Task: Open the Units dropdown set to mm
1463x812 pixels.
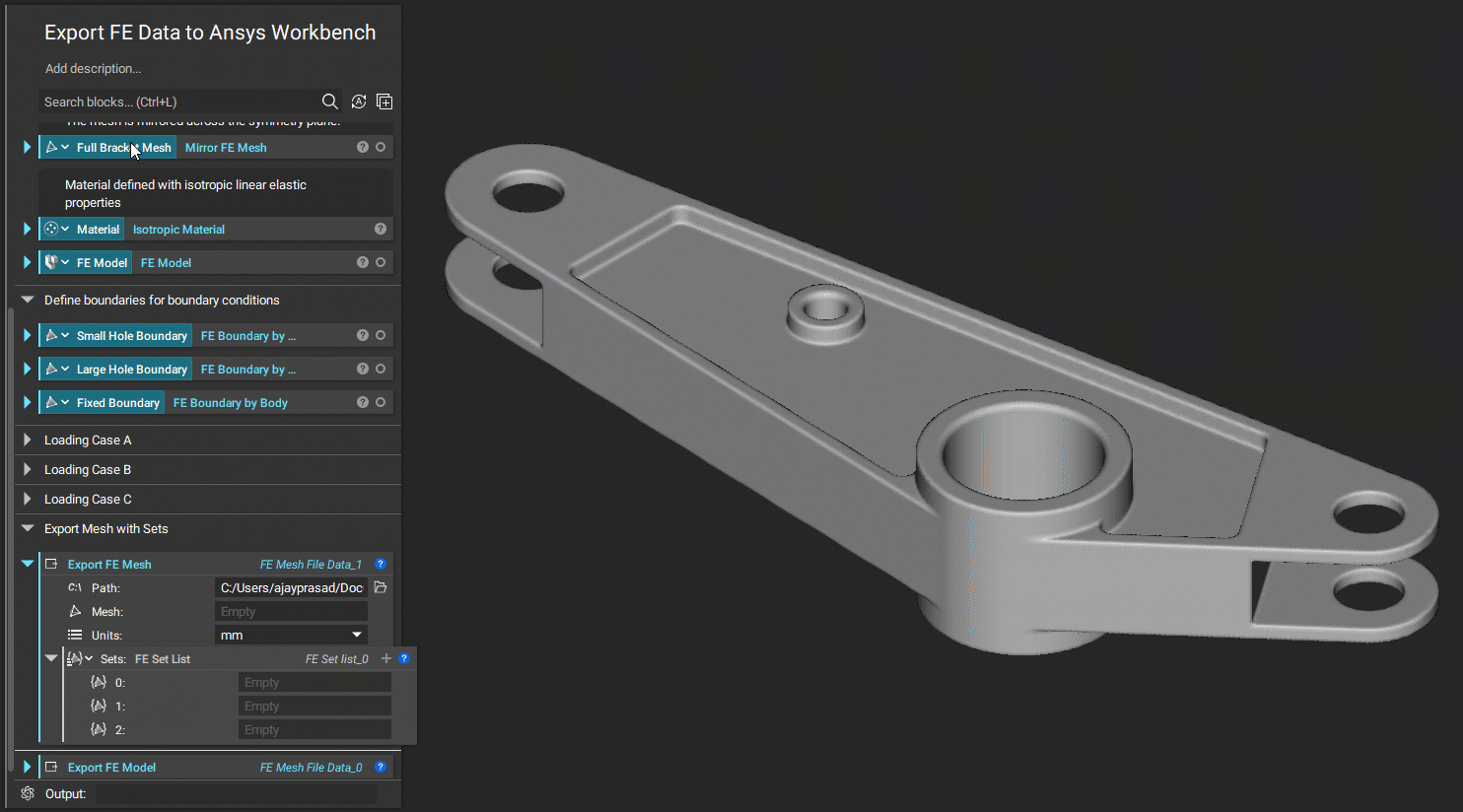Action: 291,635
